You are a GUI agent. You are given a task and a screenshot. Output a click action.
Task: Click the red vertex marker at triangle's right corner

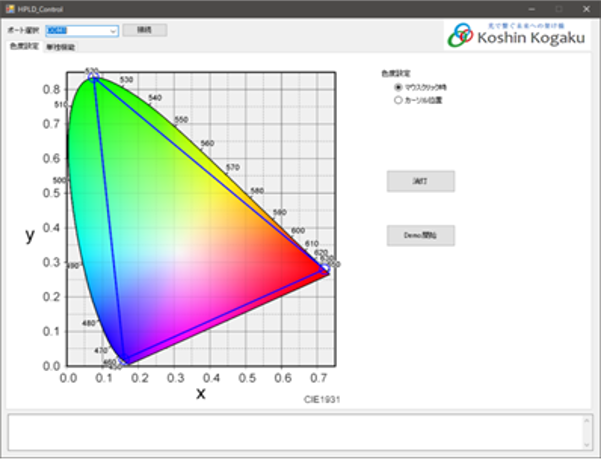pyautogui.click(x=325, y=267)
